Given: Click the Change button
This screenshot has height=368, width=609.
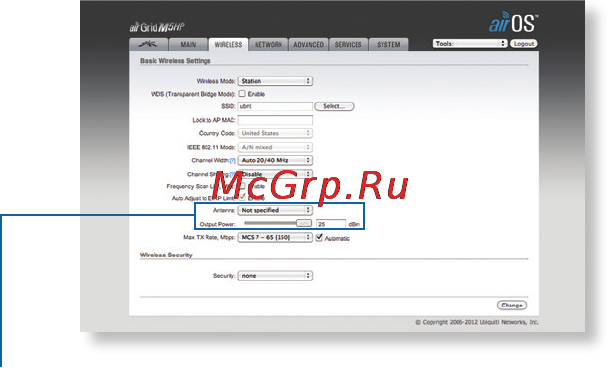Looking at the screenshot, I should (512, 305).
